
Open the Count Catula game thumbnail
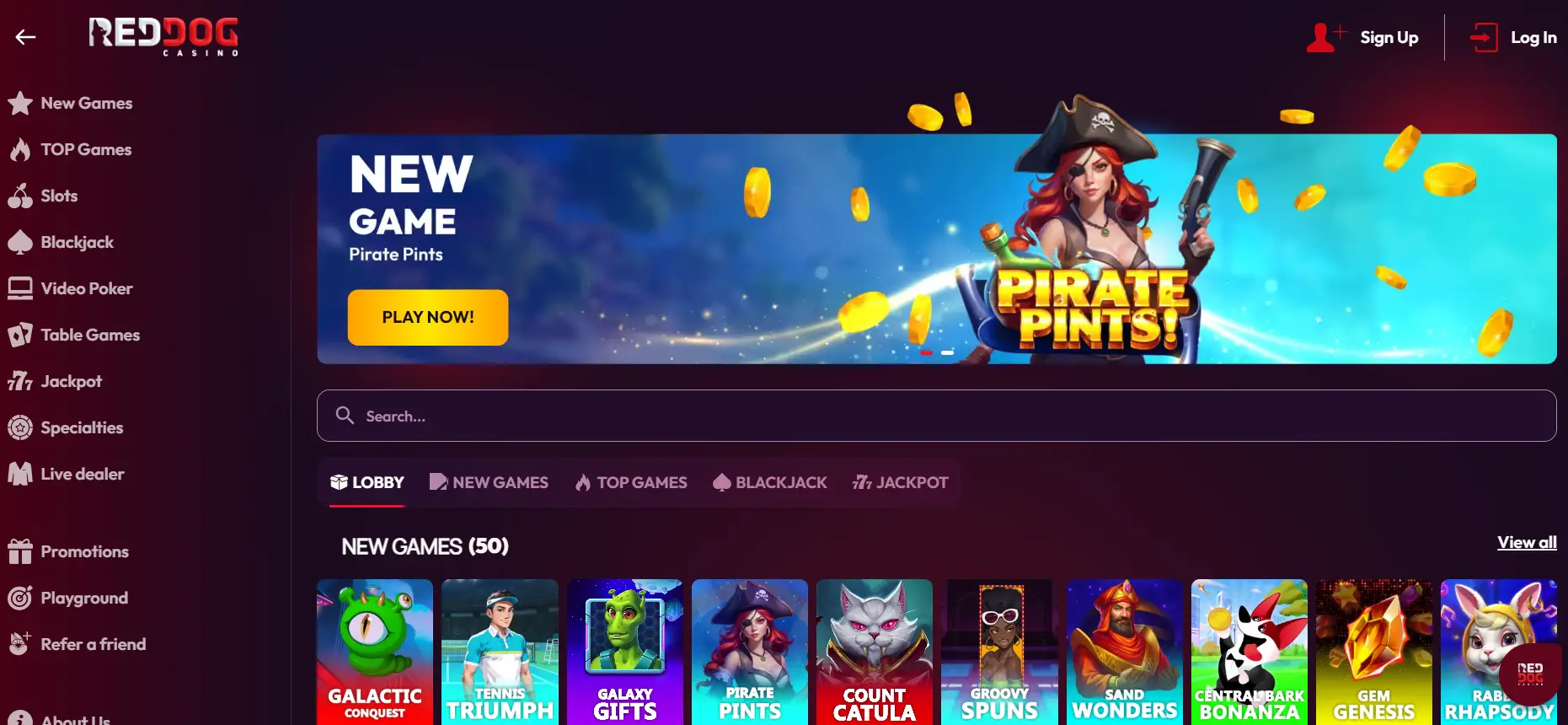tap(875, 652)
